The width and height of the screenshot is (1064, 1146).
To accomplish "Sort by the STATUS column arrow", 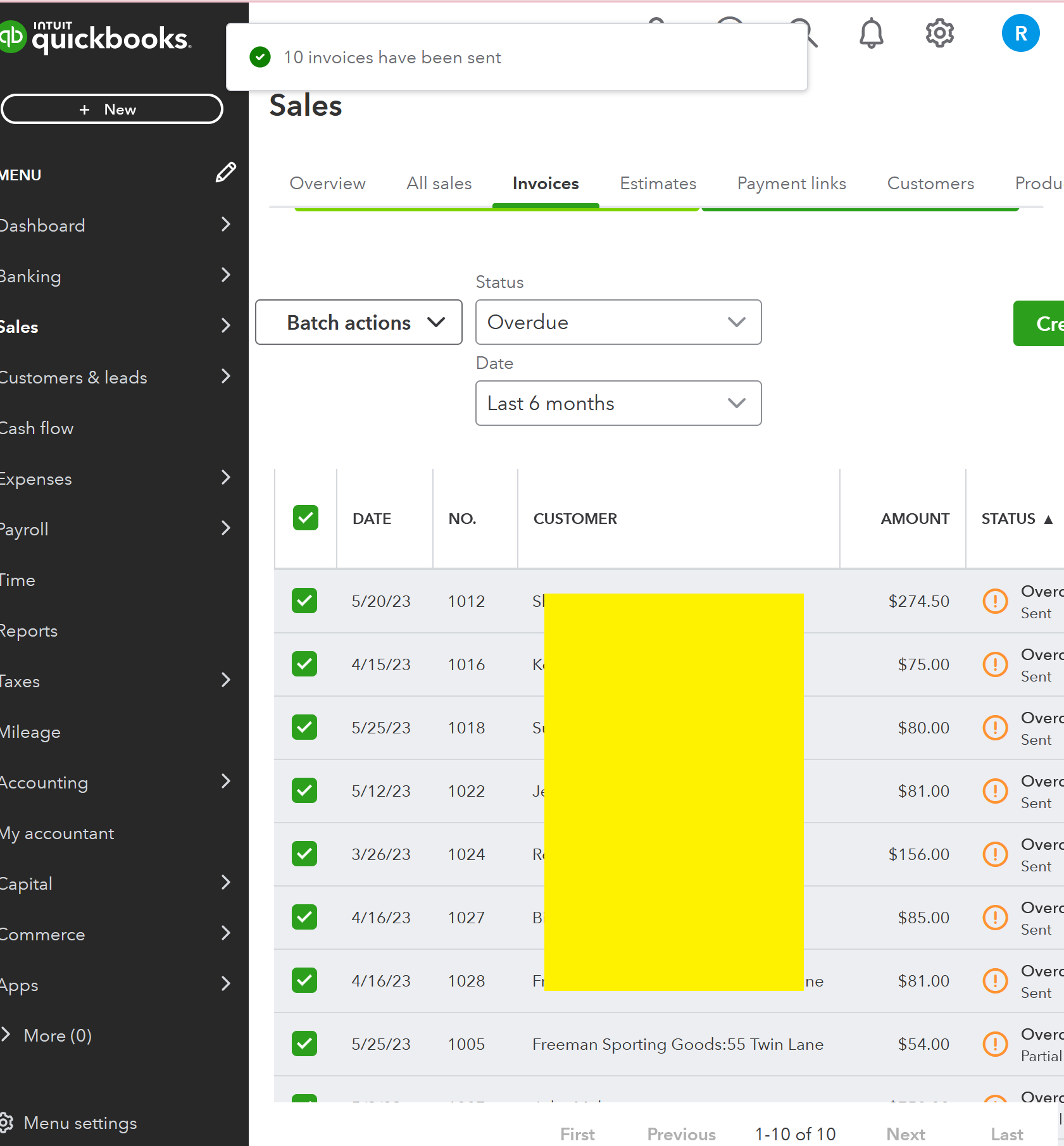I will click(1048, 519).
